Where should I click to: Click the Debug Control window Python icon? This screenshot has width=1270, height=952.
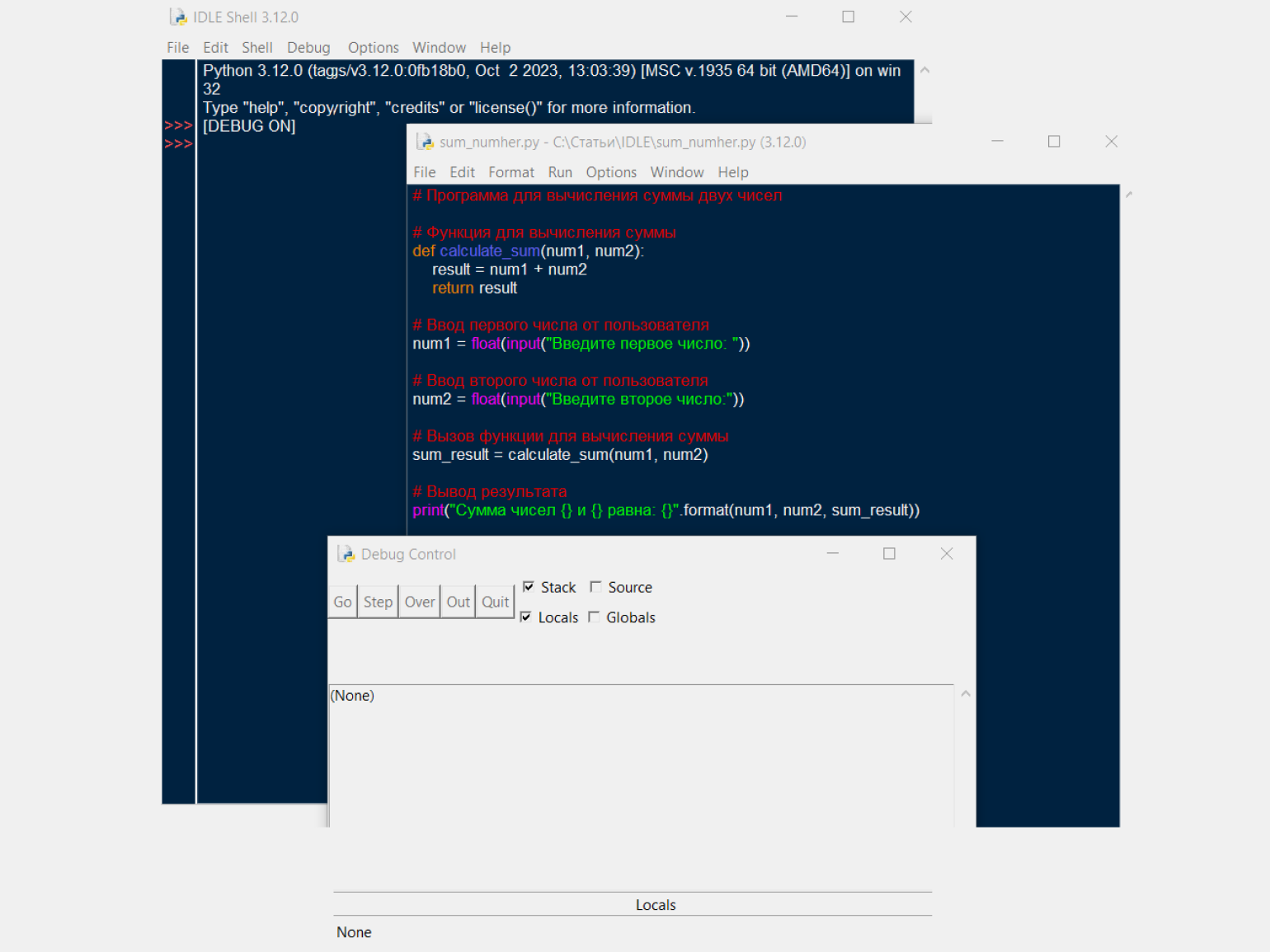click(346, 554)
